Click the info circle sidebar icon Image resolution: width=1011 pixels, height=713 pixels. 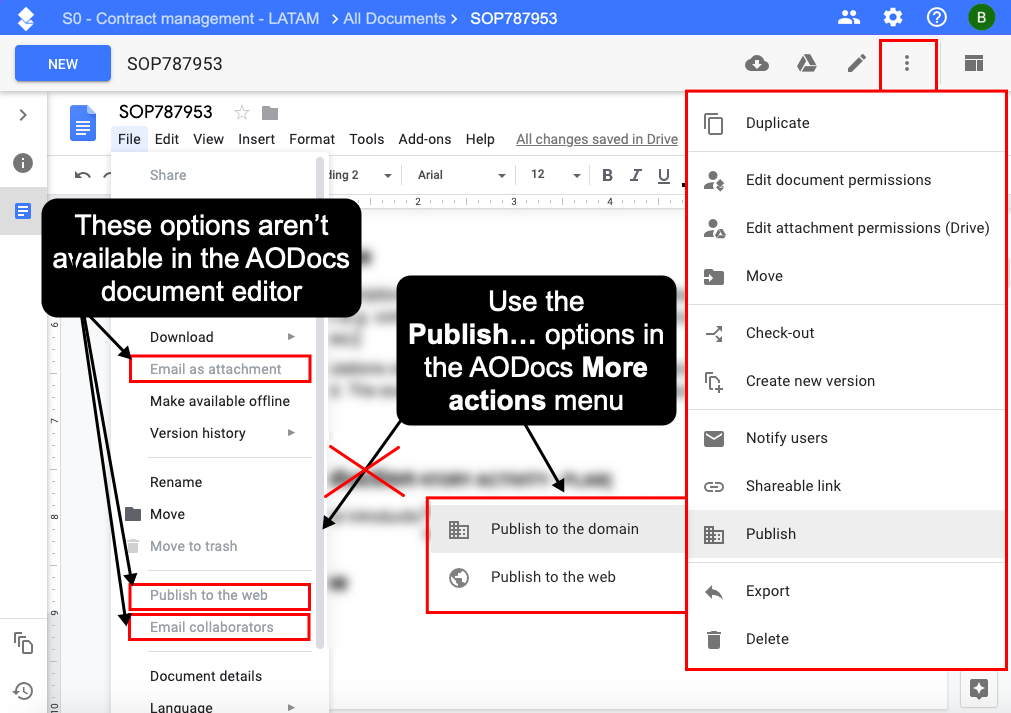coord(23,162)
